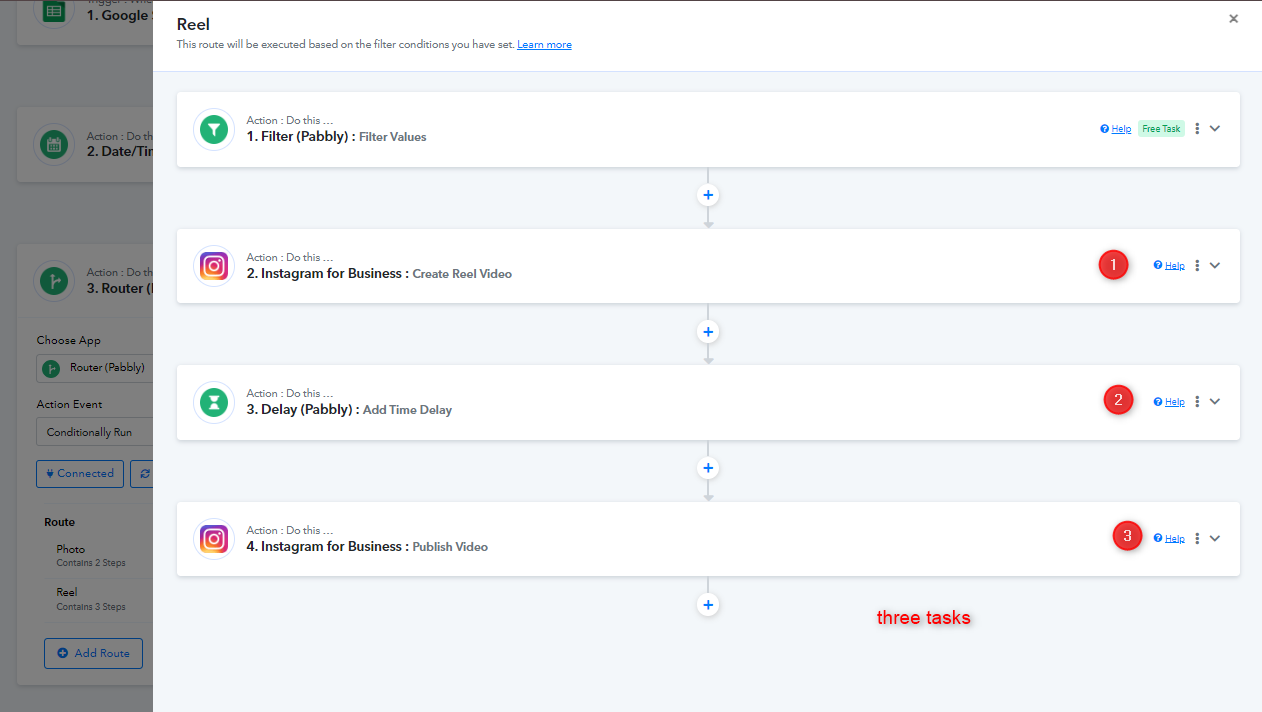Click the Delay (Pabbly) hourglass icon

coord(214,402)
